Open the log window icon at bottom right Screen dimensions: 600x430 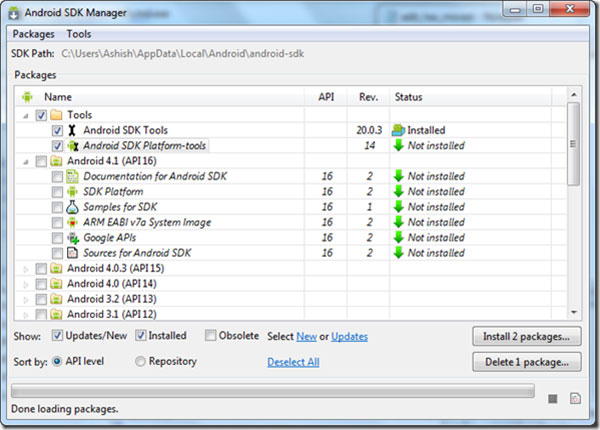coord(575,399)
